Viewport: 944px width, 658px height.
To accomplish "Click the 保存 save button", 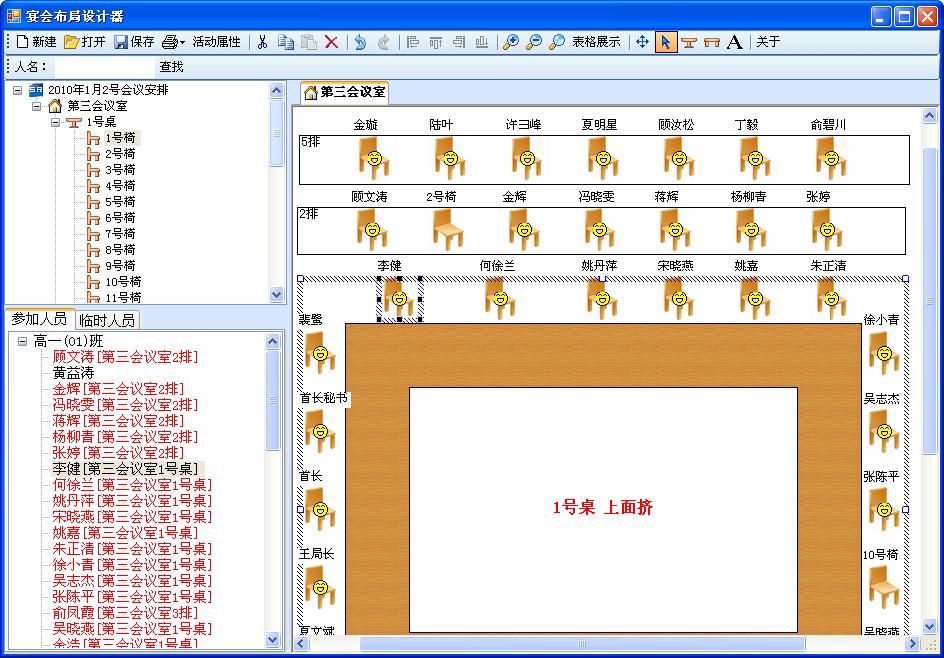I will pos(134,42).
